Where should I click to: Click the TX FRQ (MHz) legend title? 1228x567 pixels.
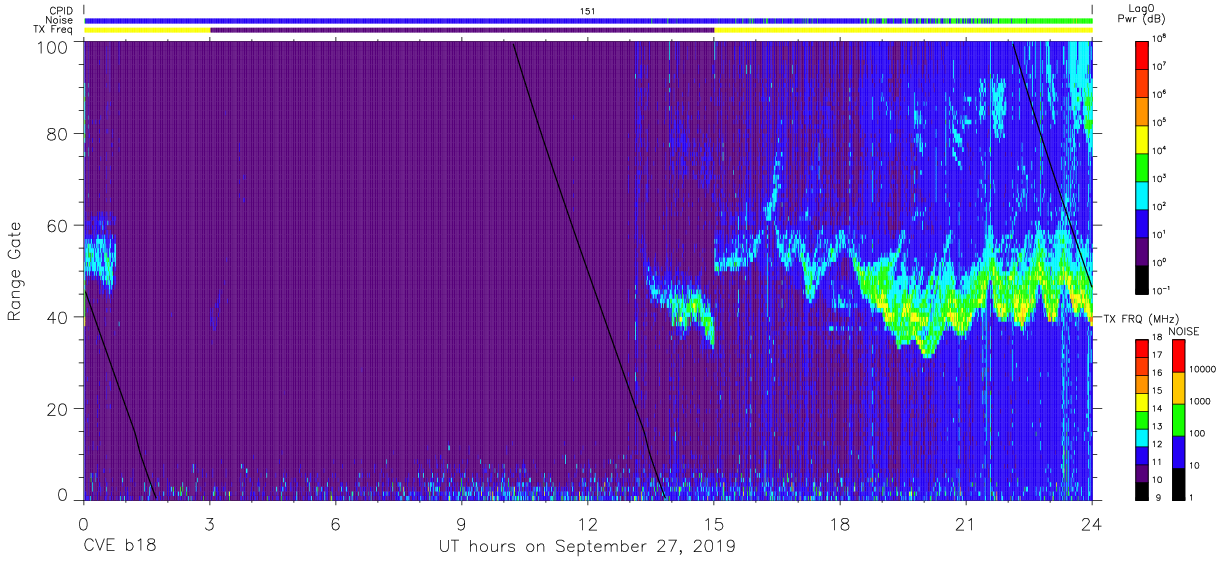(1140, 319)
